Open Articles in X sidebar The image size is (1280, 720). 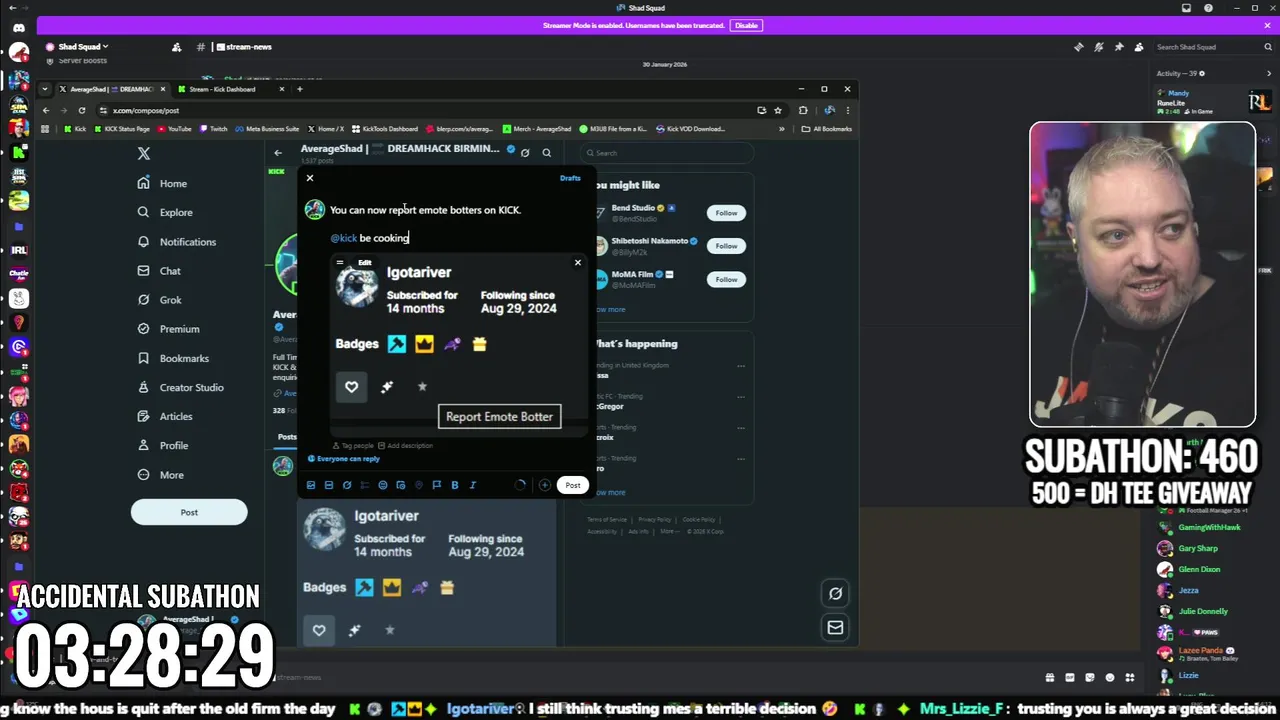tap(165, 416)
